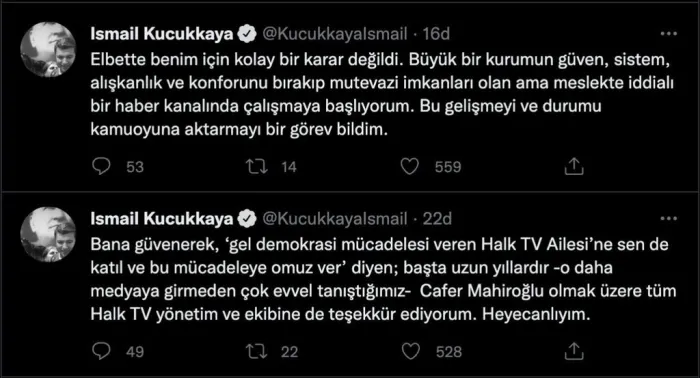Image resolution: width=700 pixels, height=378 pixels.
Task: Open profile picture on the first tweet
Action: tap(48, 50)
